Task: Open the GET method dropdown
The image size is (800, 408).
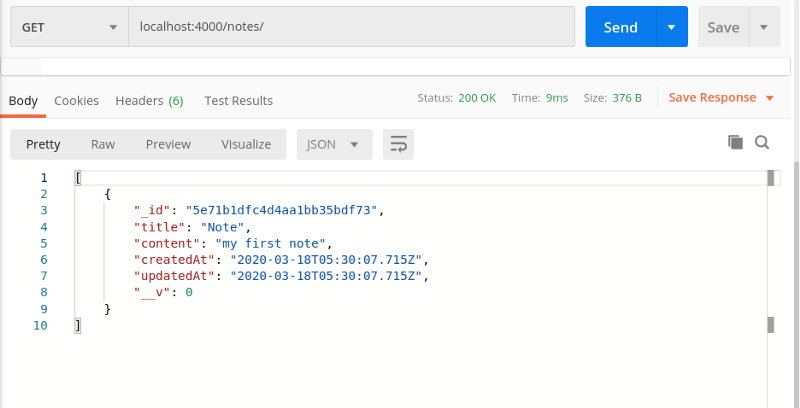Action: click(x=69, y=28)
